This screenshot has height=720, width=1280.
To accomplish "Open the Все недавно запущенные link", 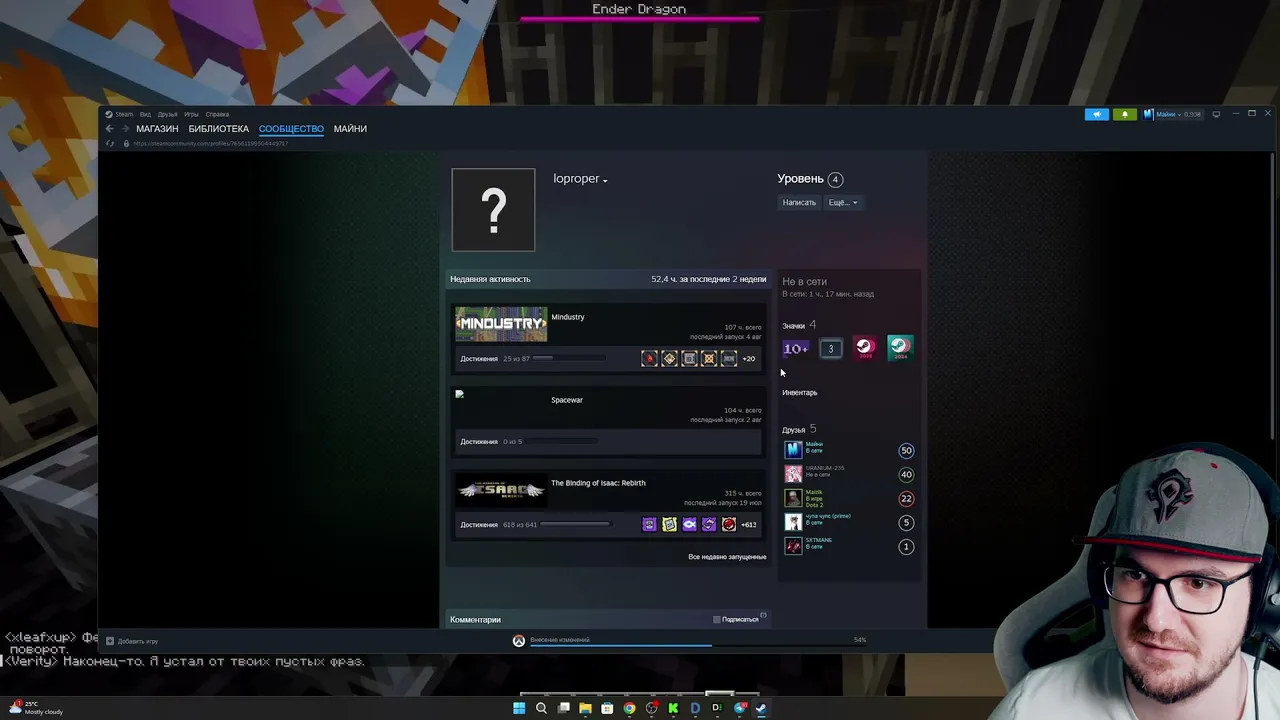I will click(727, 557).
